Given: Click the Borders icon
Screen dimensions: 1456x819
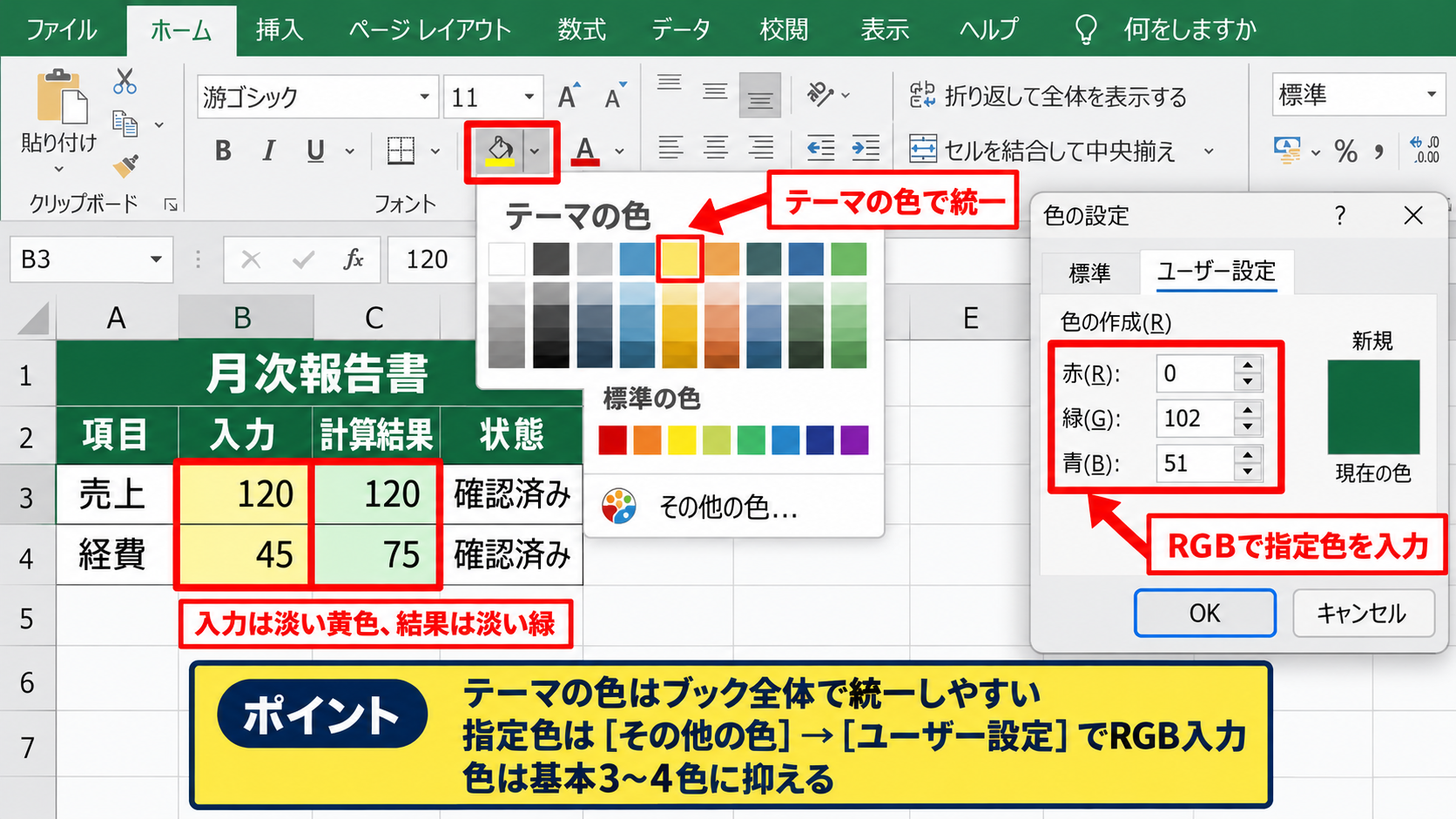Looking at the screenshot, I should [401, 151].
